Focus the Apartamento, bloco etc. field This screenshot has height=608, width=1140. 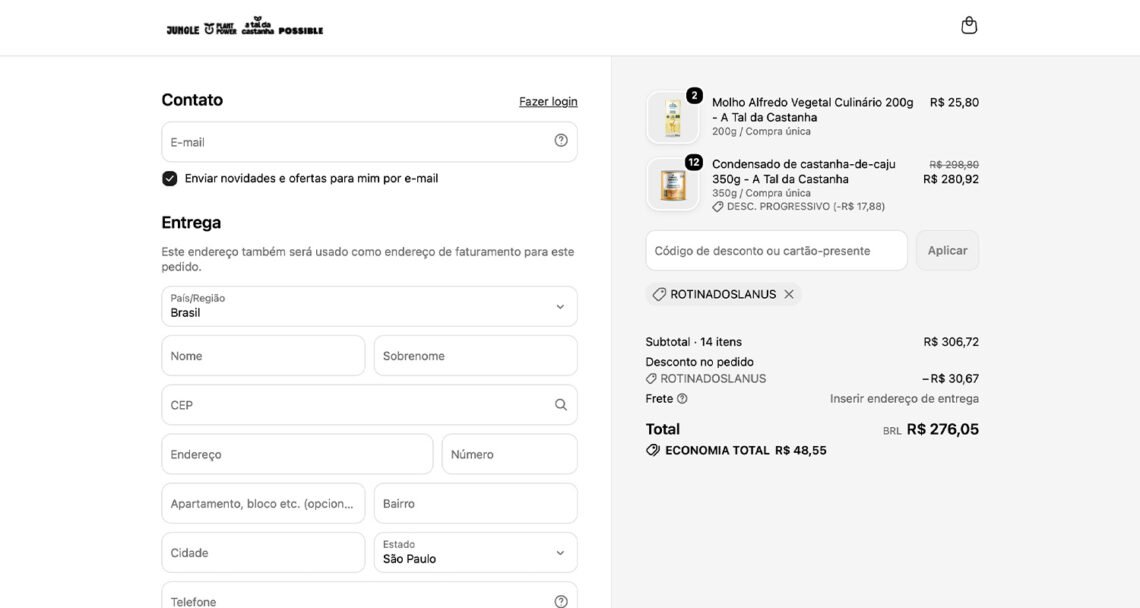click(263, 503)
